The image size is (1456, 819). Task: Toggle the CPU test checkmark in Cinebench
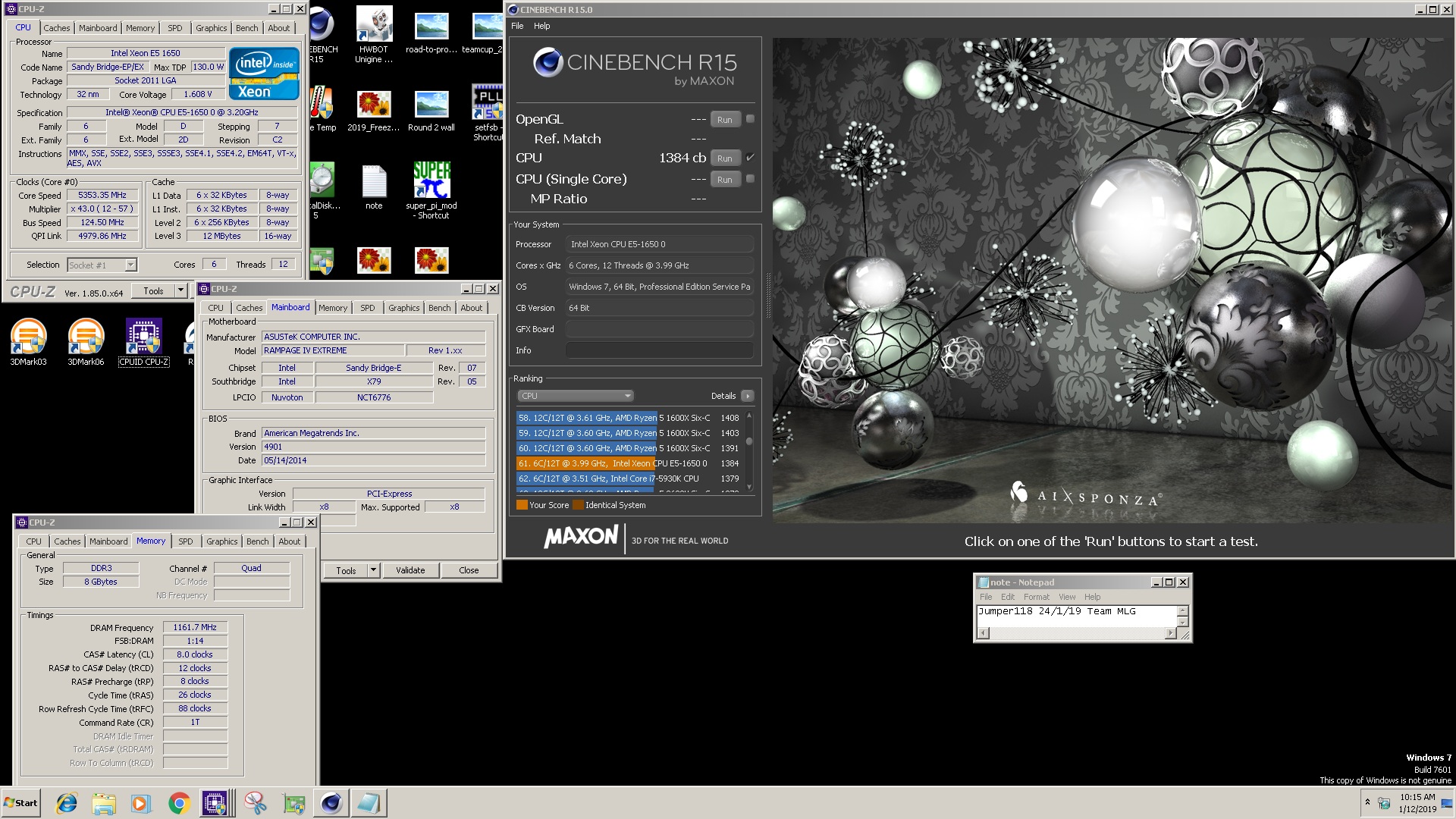pos(750,158)
